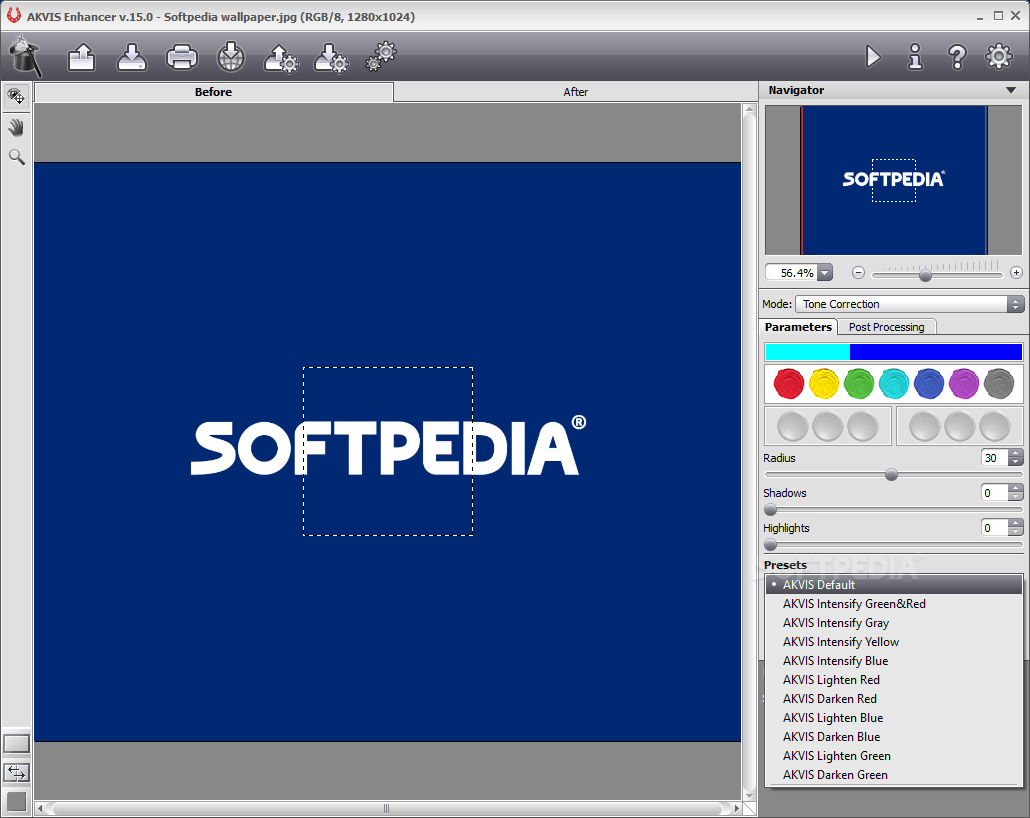Select the green color swatch
This screenshot has height=818, width=1030.
point(859,384)
